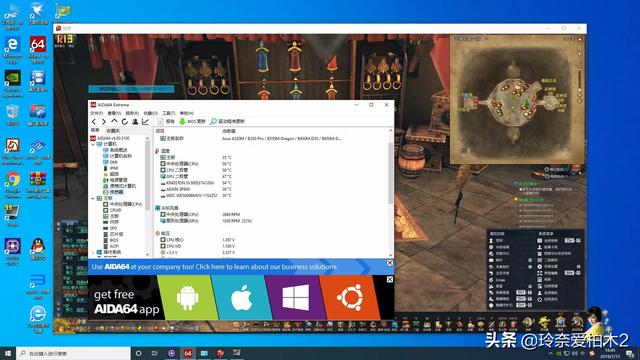Viewport: 640px width, 360px height.
Task: Click the AIDA64 icon in the Windows taskbar
Action: point(188,353)
